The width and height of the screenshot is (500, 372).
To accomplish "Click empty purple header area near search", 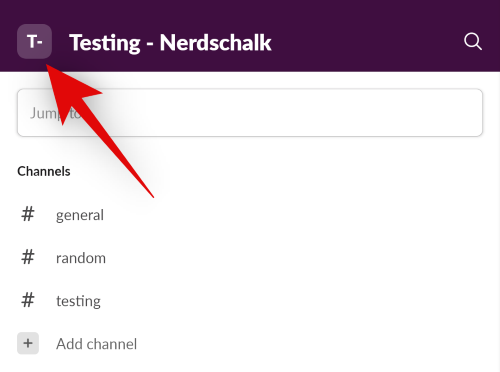I will coord(367,42).
